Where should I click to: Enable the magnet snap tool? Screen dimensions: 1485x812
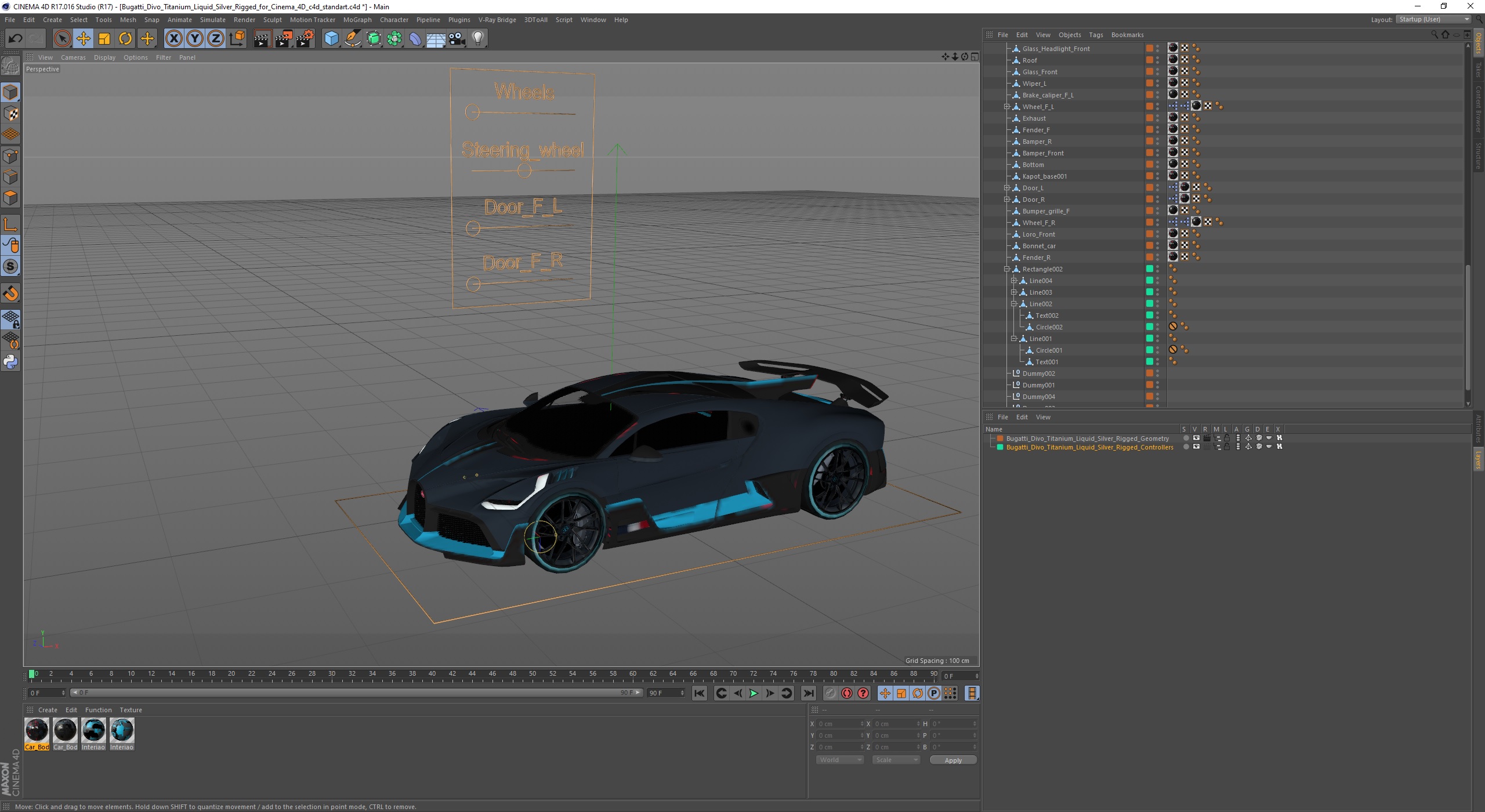pyautogui.click(x=10, y=293)
